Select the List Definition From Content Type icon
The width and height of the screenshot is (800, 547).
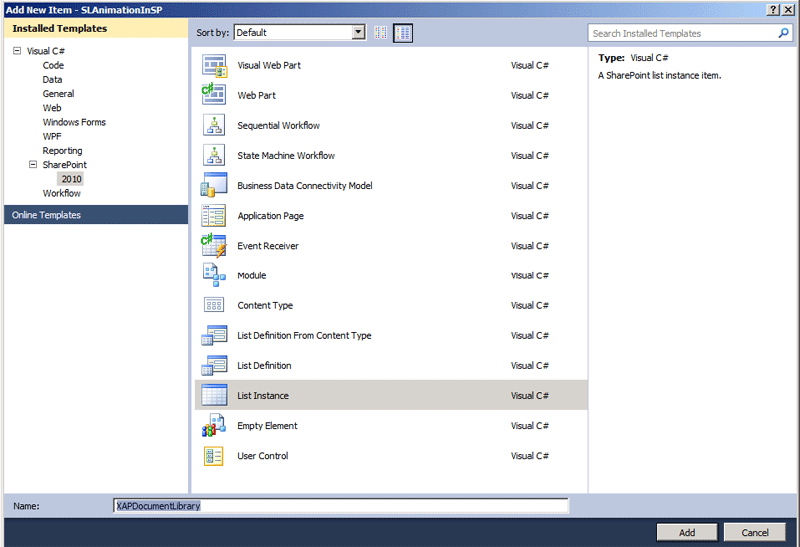214,335
